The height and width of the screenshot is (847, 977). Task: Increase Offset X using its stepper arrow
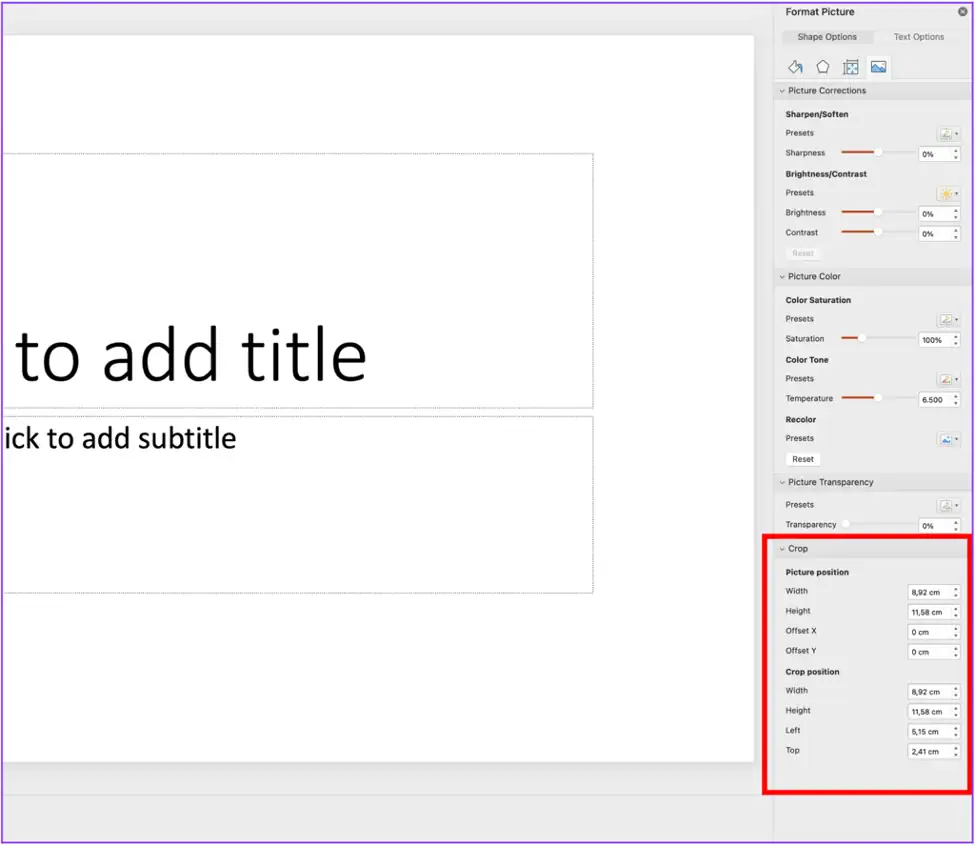tap(954, 628)
